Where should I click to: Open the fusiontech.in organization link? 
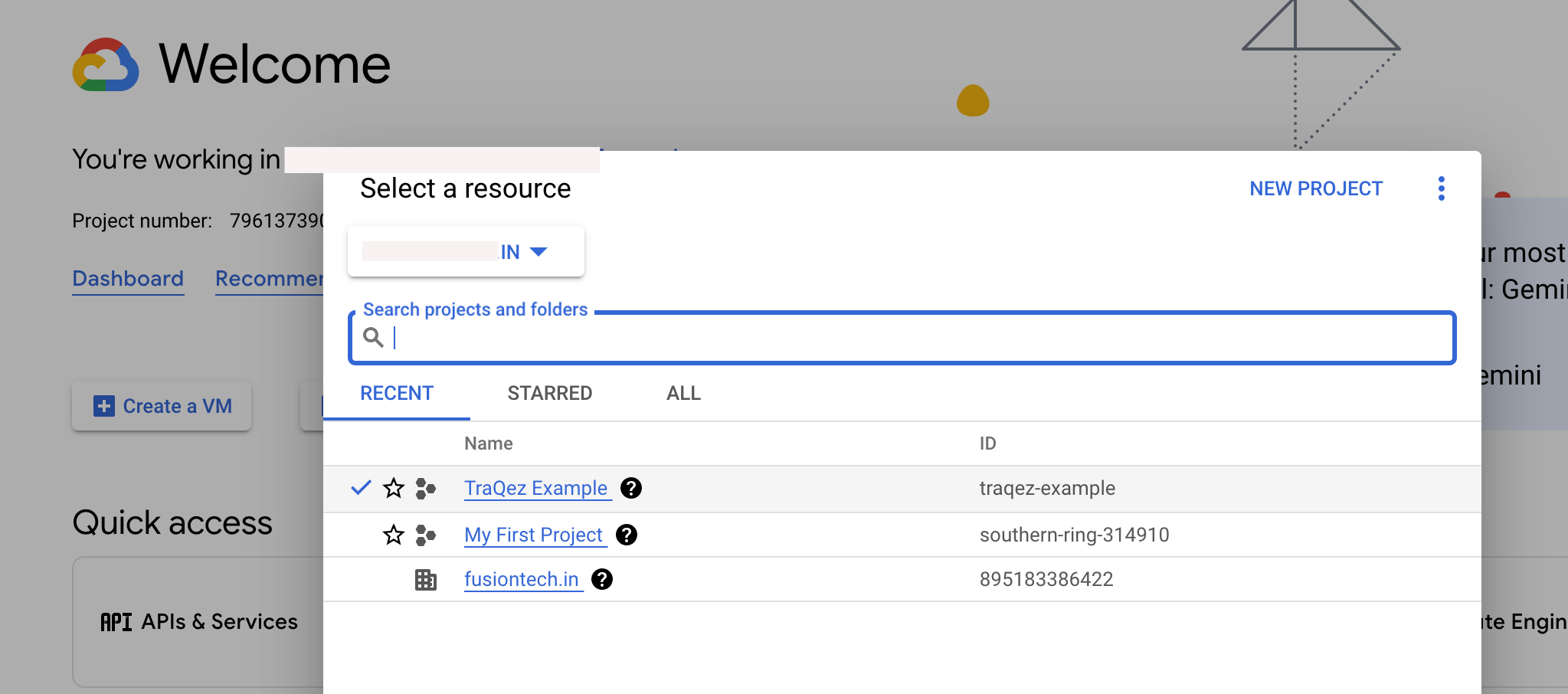click(x=521, y=580)
